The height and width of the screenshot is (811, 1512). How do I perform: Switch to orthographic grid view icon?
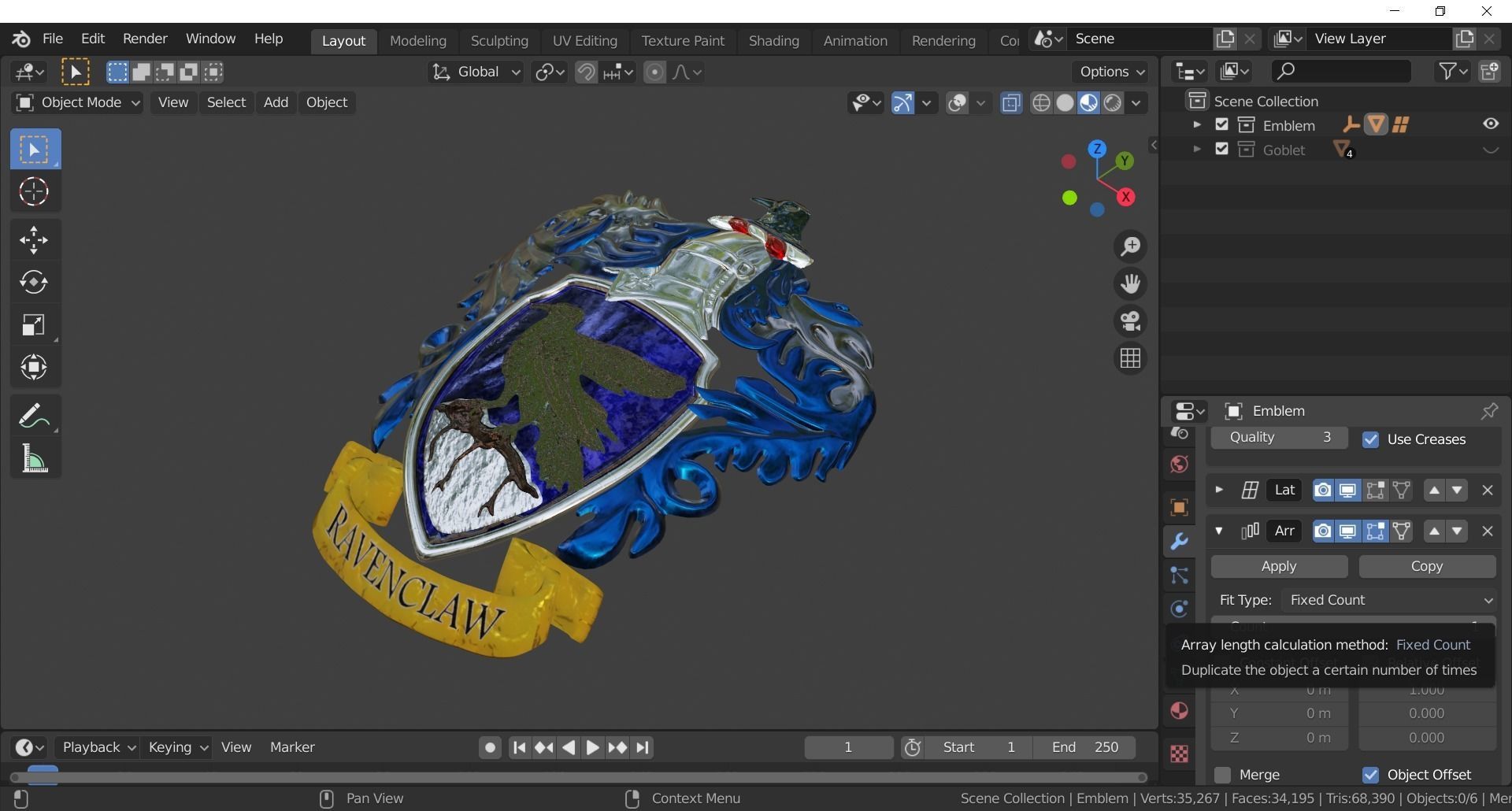(1131, 358)
